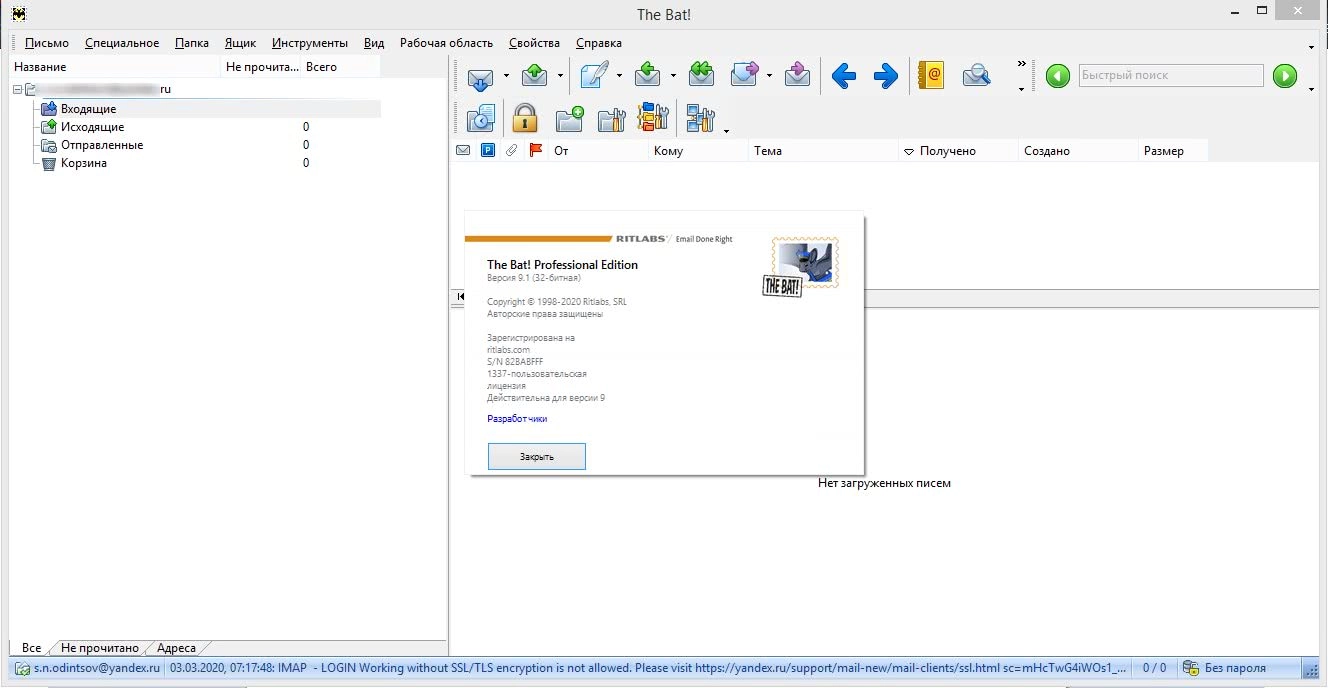The image size is (1328, 688).
Task: Expand hidden toolbar buttons chevron
Action: [1021, 65]
